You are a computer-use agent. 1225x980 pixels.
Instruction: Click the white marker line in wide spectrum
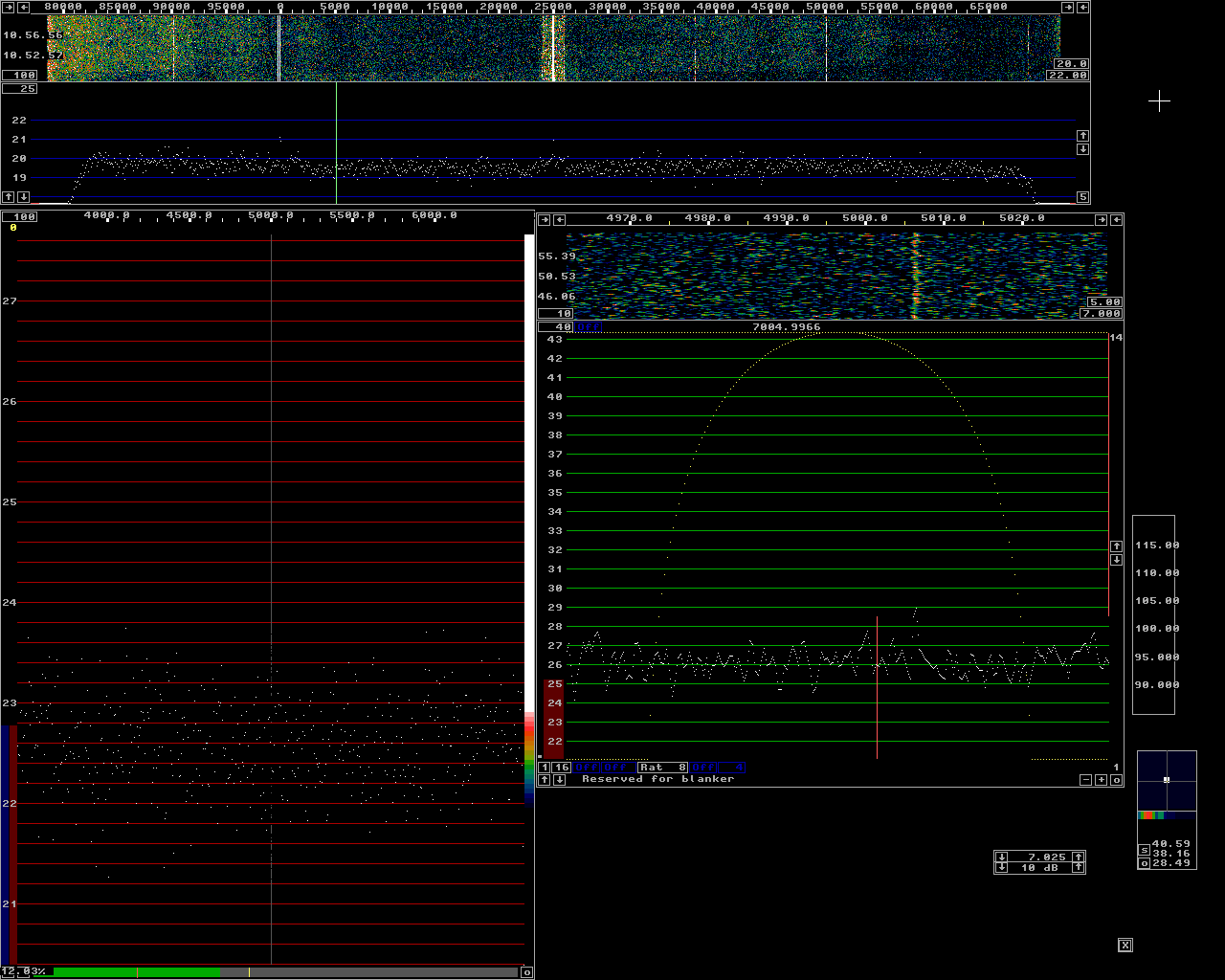tap(336, 144)
